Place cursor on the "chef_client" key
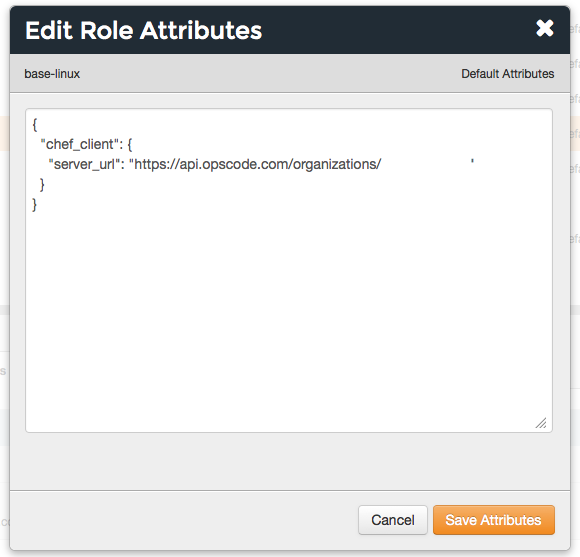This screenshot has height=557, width=580. tap(79, 144)
